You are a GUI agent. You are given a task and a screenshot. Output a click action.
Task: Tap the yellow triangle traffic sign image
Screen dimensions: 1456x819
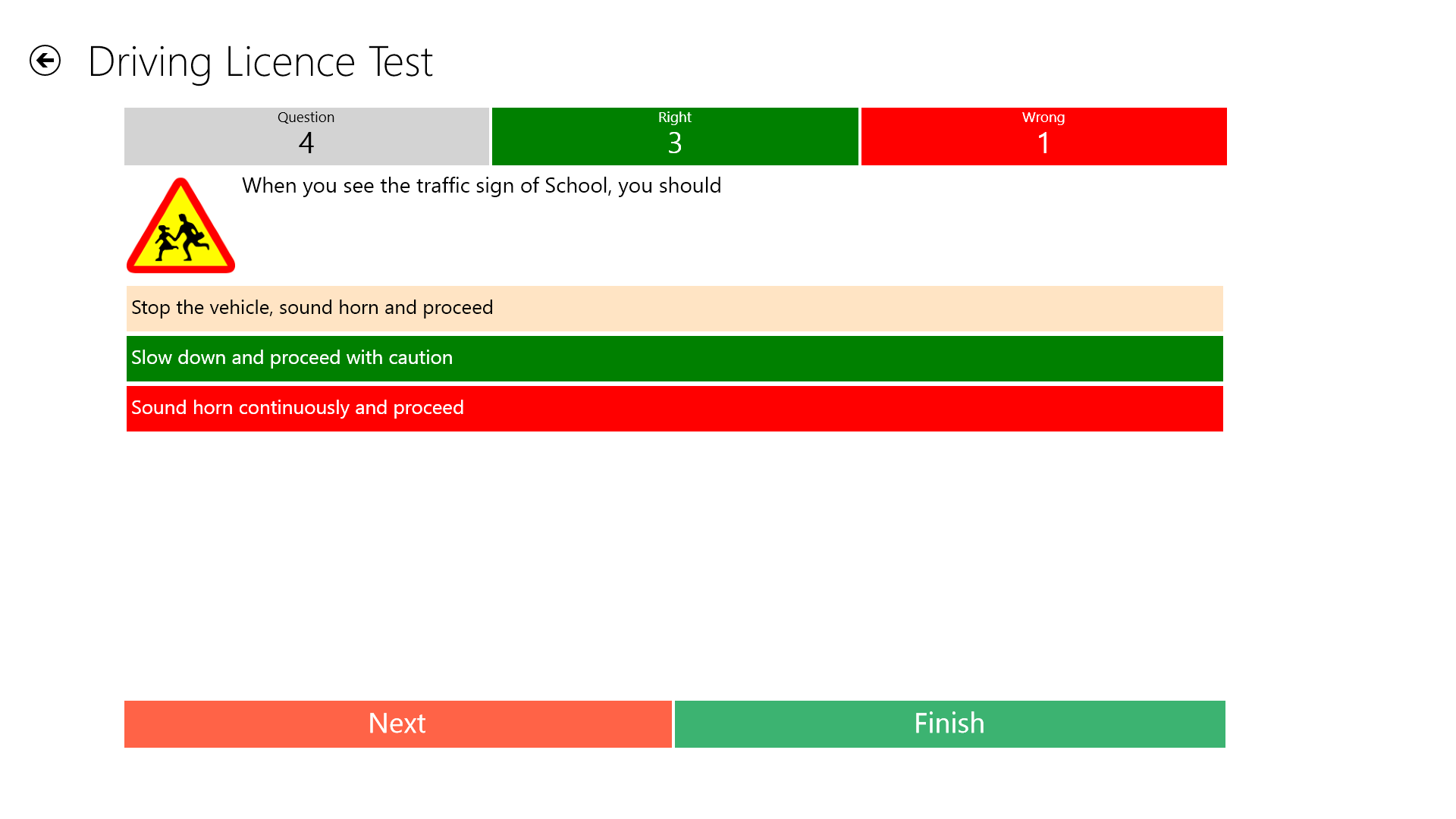180,227
